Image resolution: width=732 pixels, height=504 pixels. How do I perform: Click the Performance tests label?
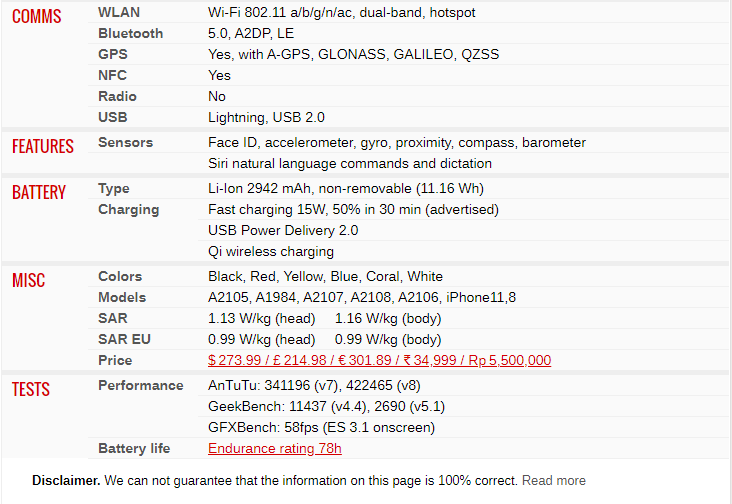(x=141, y=386)
